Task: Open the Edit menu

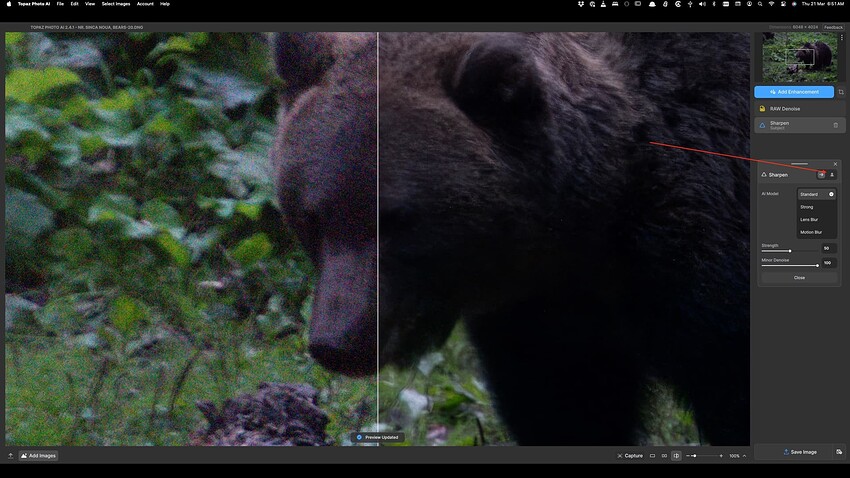Action: (74, 4)
